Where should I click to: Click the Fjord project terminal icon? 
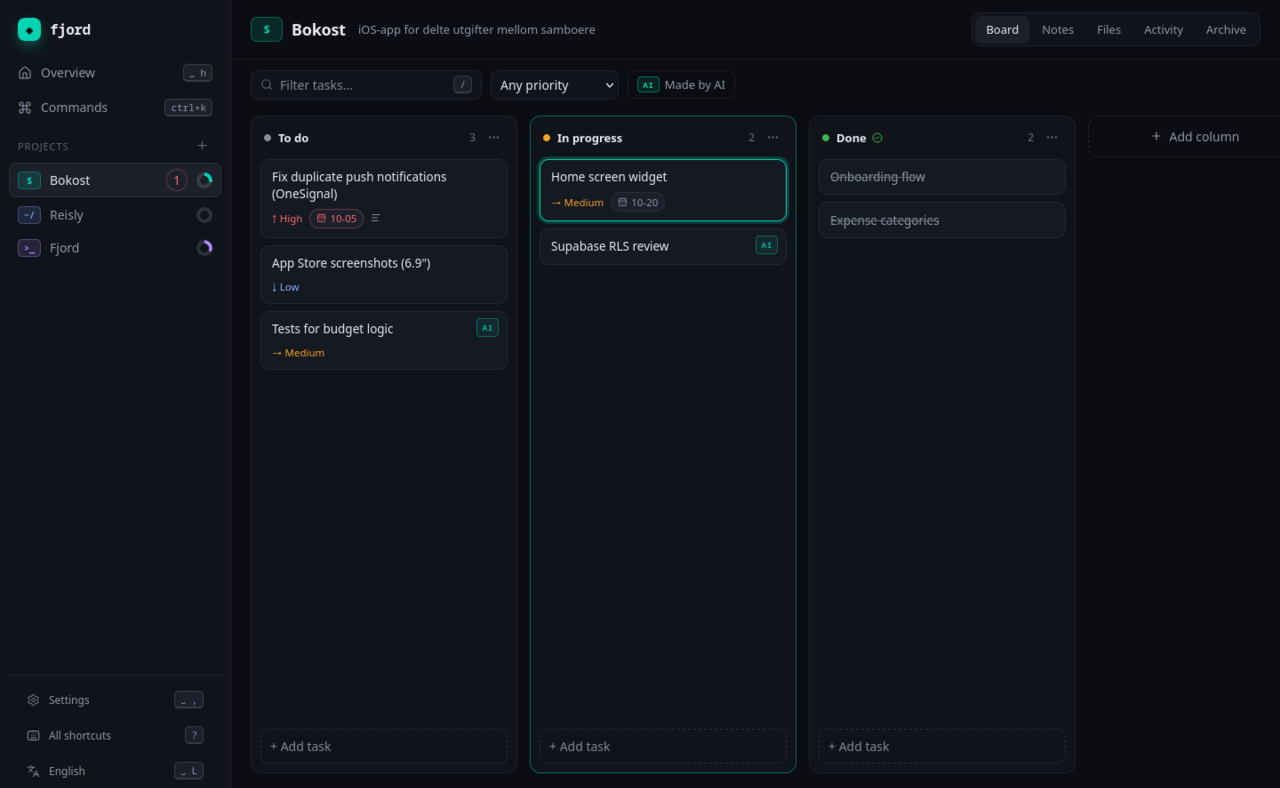[x=29, y=248]
